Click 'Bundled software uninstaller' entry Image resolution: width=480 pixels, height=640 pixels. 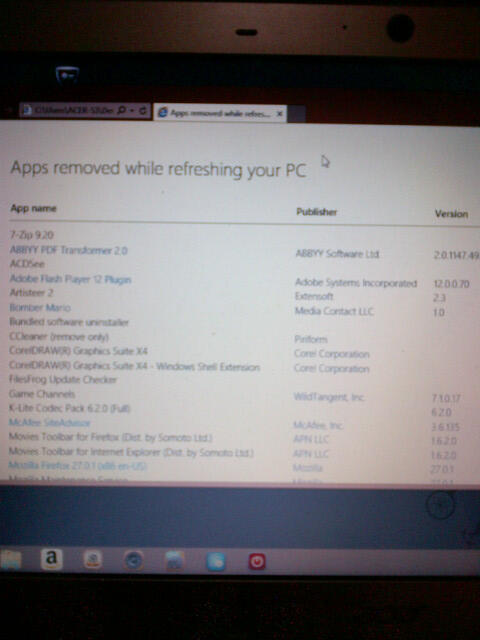(69, 322)
